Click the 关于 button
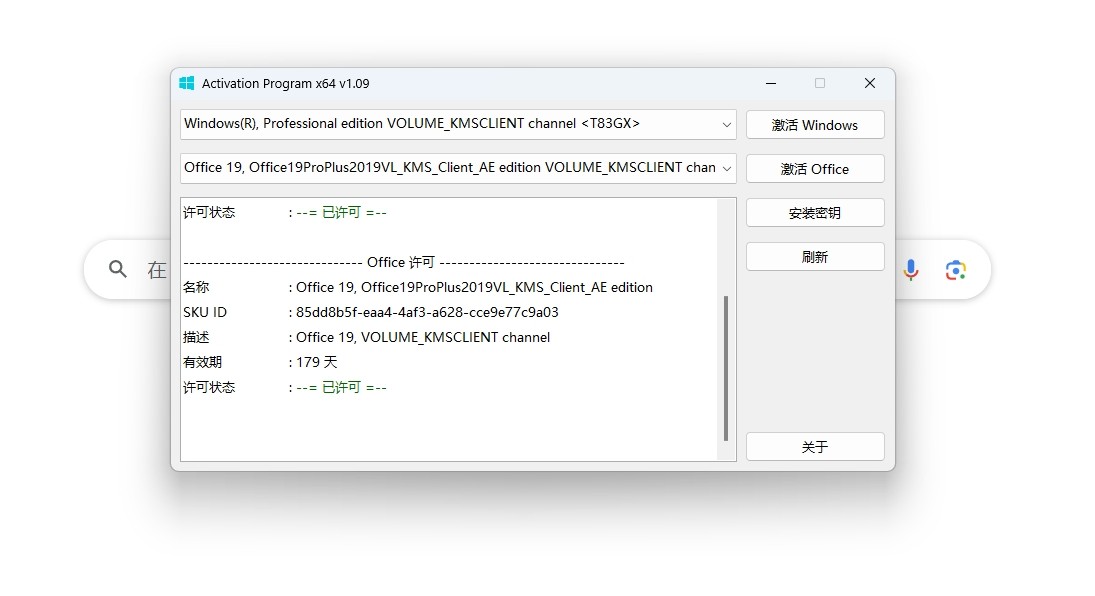The image size is (1095, 596). [x=815, y=447]
